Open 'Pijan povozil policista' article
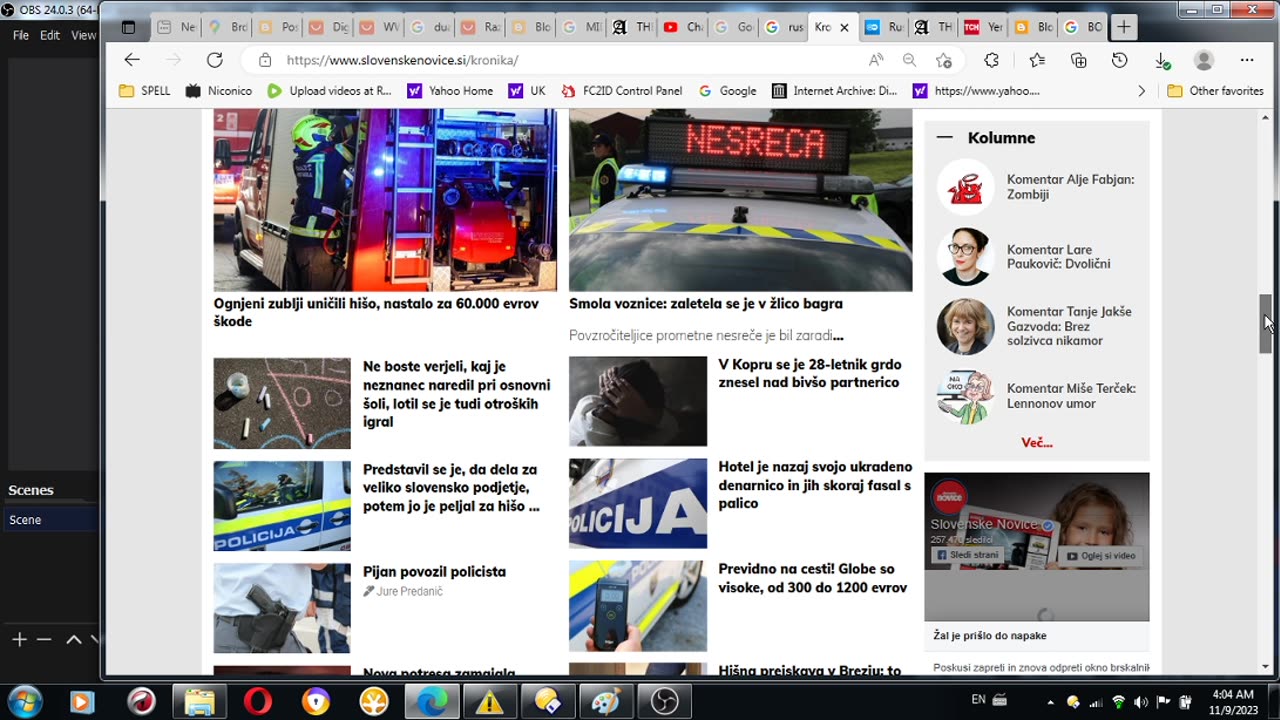 click(434, 572)
